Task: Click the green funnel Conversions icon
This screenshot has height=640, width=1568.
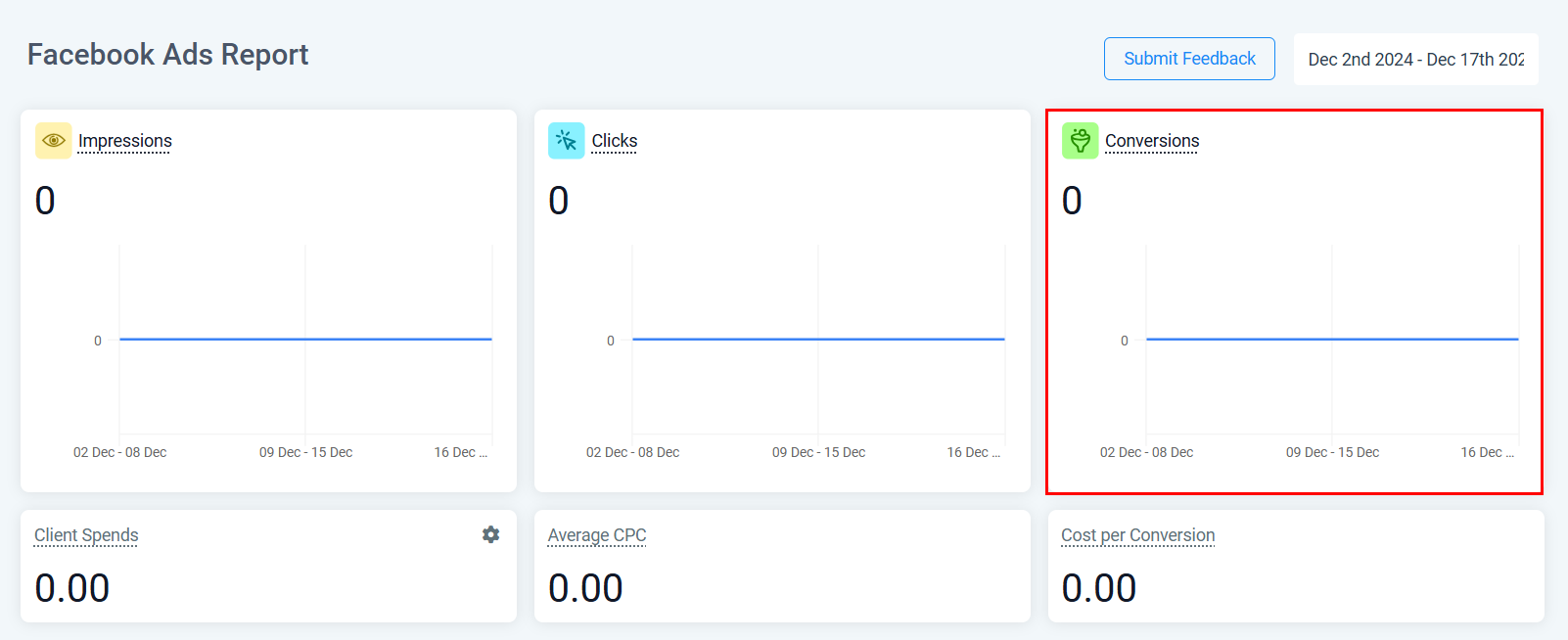Action: pos(1080,141)
